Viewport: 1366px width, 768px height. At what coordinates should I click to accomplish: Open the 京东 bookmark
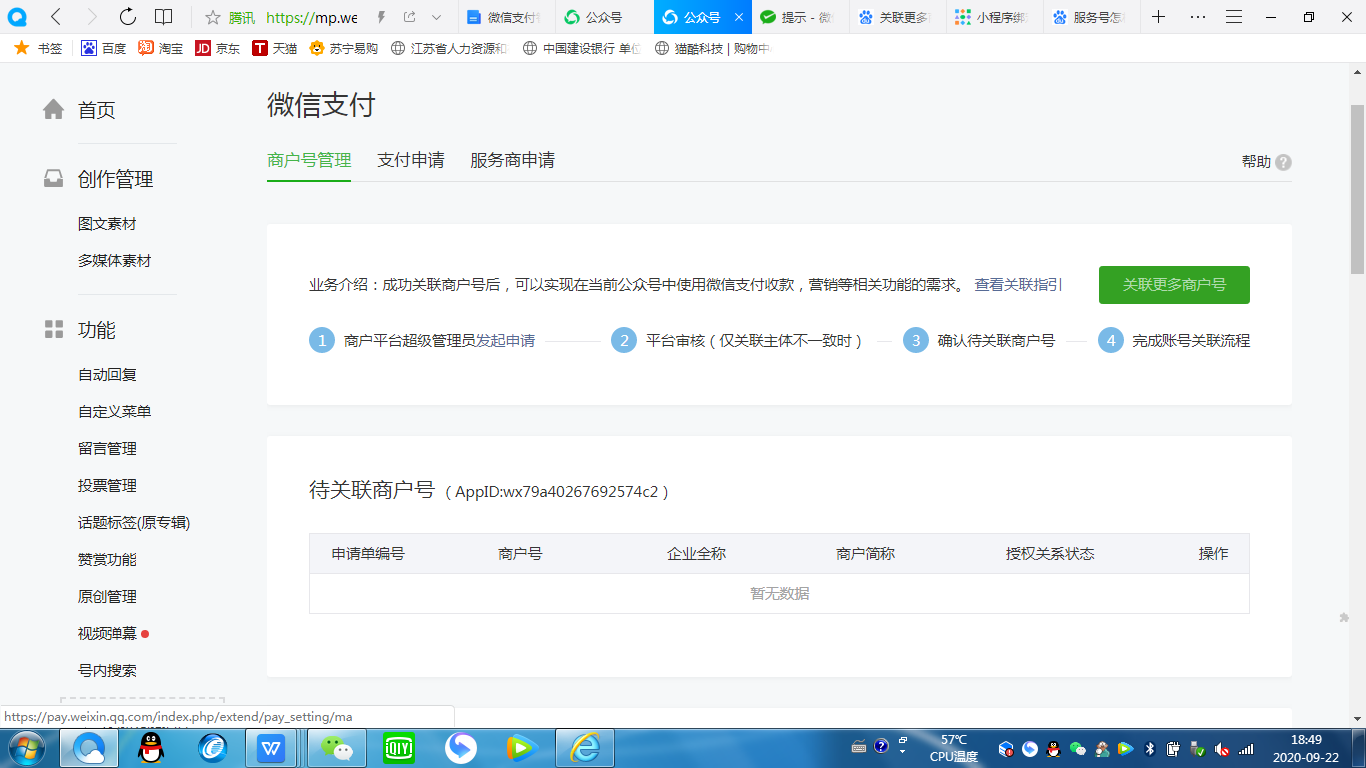coord(218,48)
